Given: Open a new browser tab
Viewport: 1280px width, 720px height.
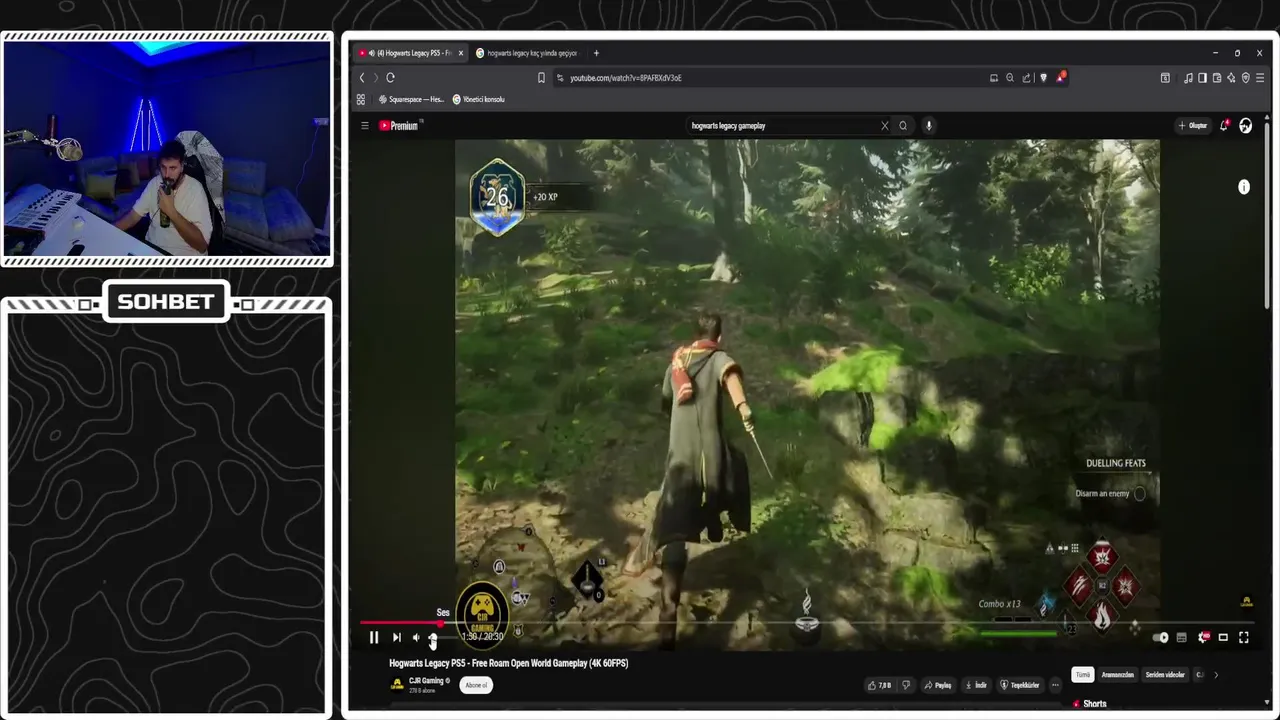Looking at the screenshot, I should 596,53.
